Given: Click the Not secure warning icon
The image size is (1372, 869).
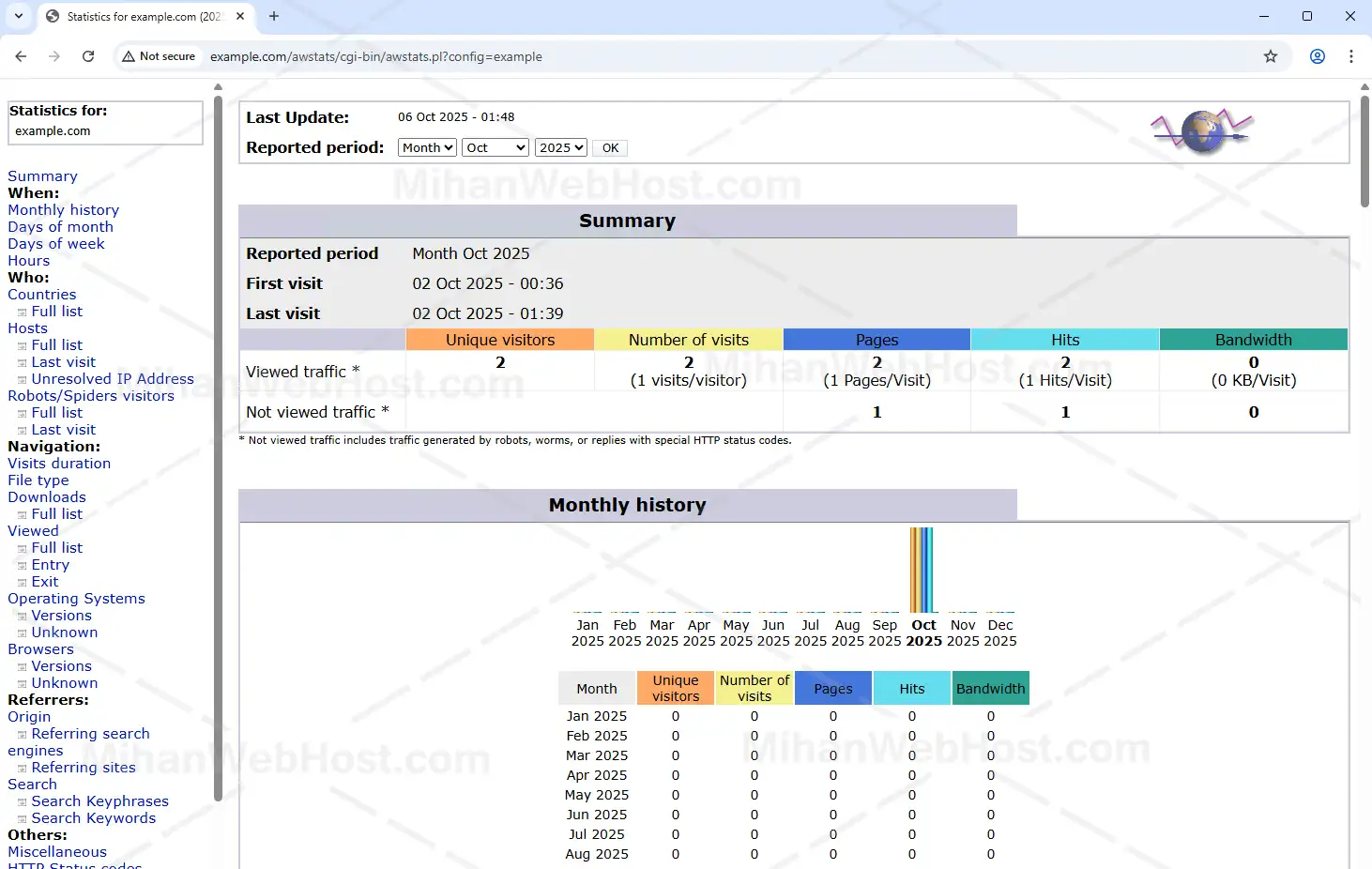Looking at the screenshot, I should [x=129, y=56].
